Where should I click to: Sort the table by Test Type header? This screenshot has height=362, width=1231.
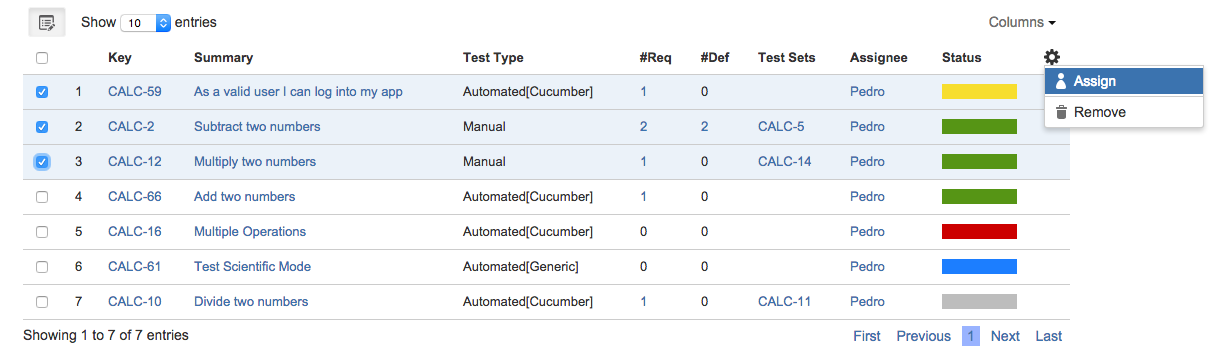click(x=493, y=58)
